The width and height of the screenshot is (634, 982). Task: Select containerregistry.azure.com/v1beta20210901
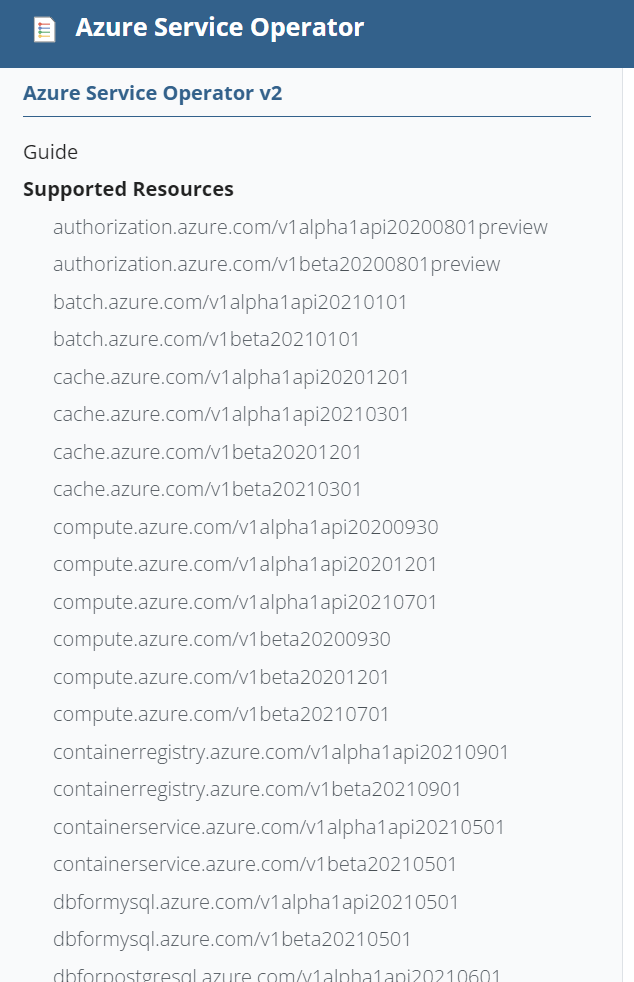click(x=256, y=789)
